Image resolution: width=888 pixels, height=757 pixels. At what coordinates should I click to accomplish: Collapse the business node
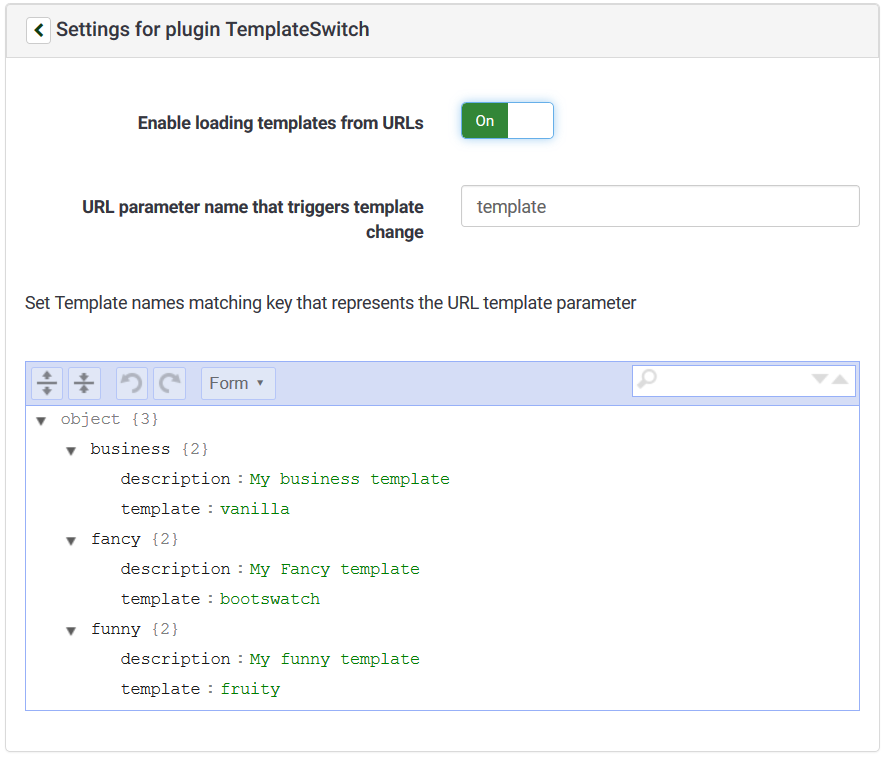click(71, 451)
